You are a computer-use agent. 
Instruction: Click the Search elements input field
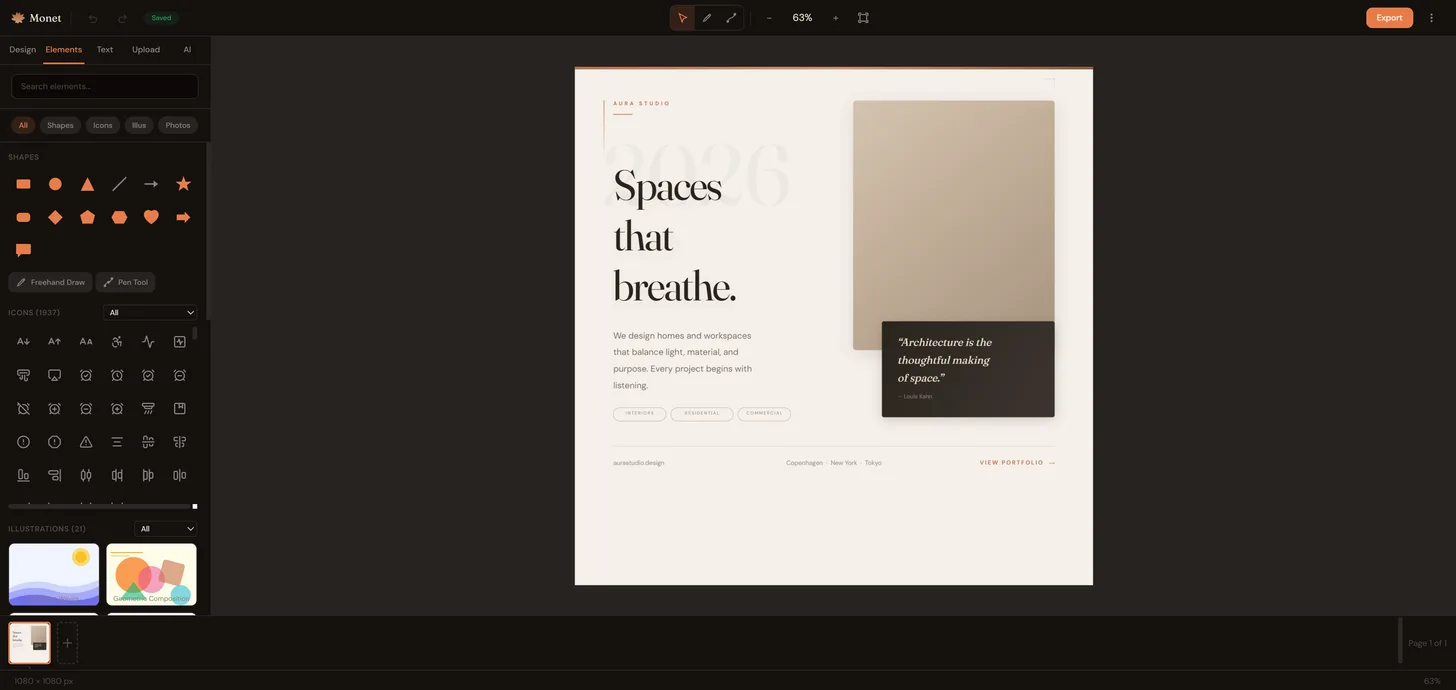pyautogui.click(x=104, y=86)
